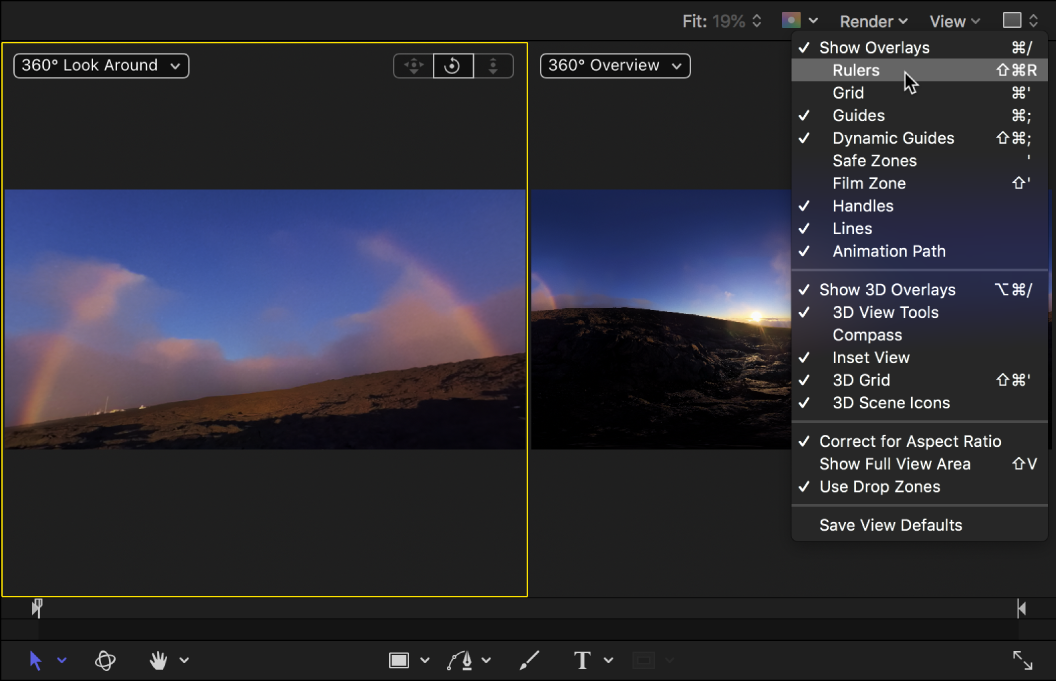This screenshot has width=1056, height=681.
Task: Select the arrow Select/Transform tool
Action: [36, 660]
